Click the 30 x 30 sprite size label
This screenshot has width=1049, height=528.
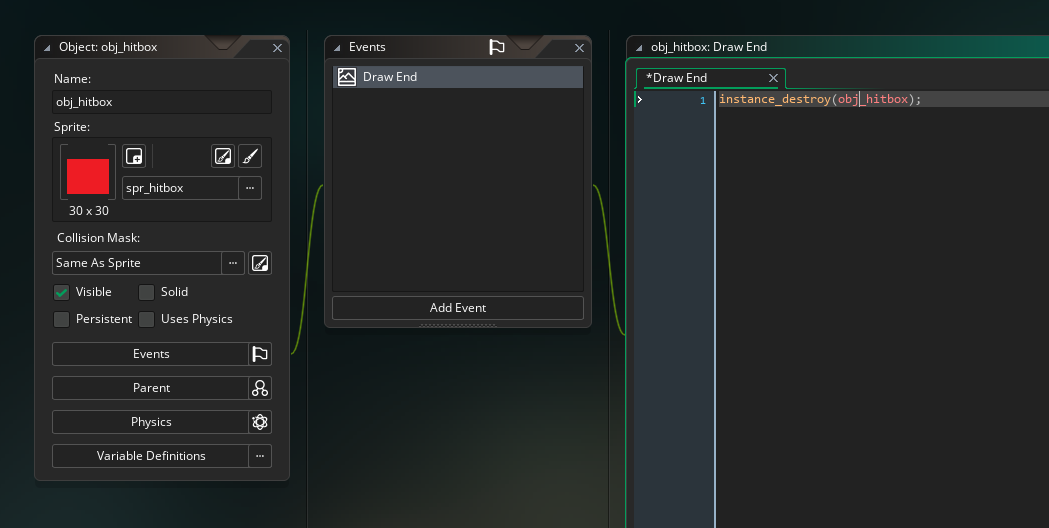tap(88, 211)
